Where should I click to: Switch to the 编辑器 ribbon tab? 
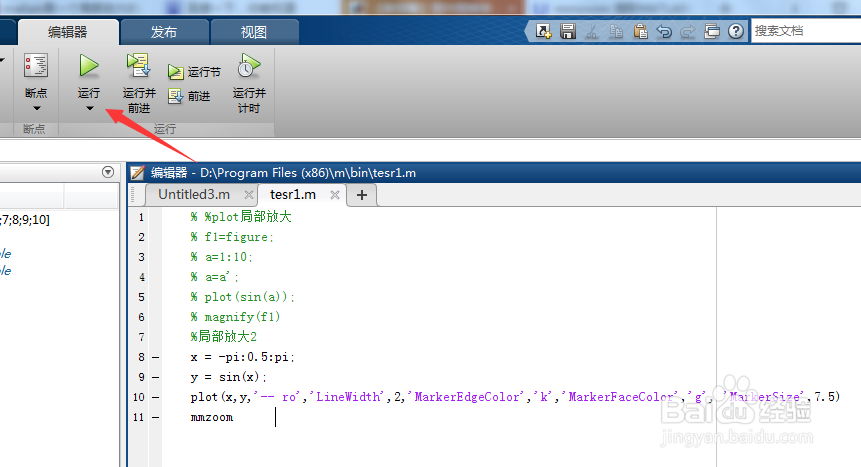pyautogui.click(x=68, y=32)
